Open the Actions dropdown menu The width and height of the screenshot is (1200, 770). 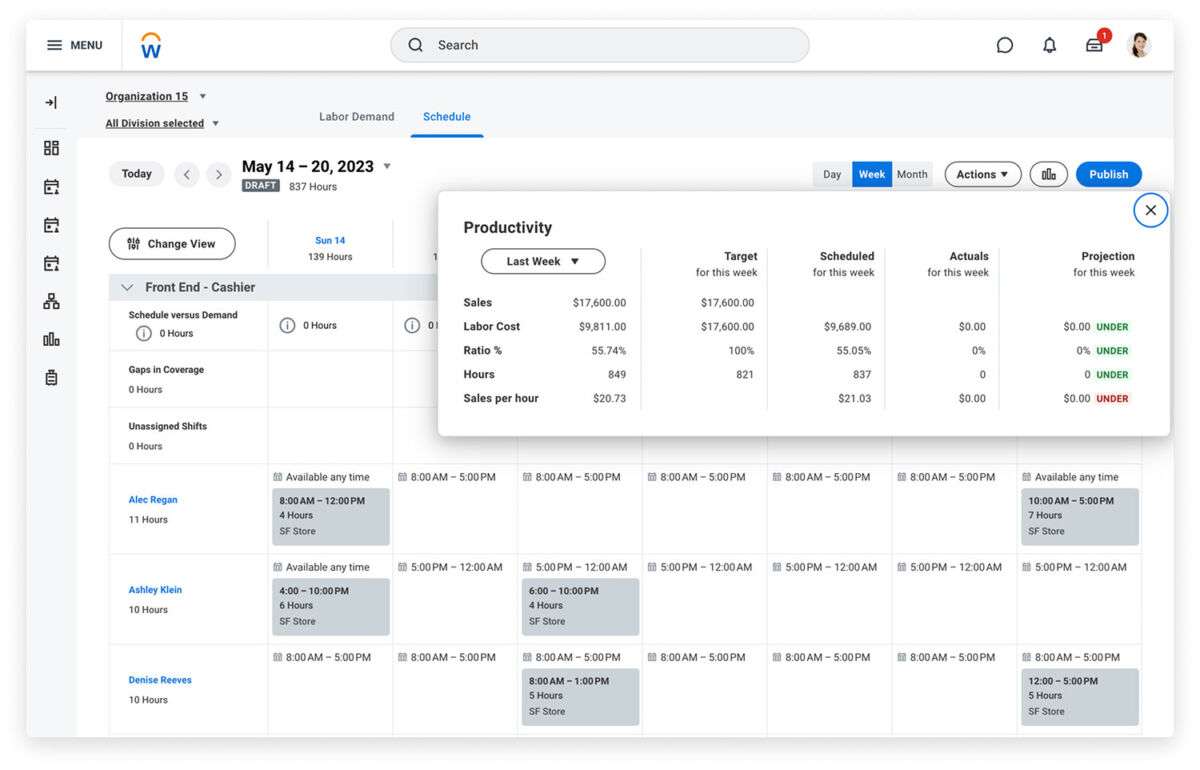981,173
